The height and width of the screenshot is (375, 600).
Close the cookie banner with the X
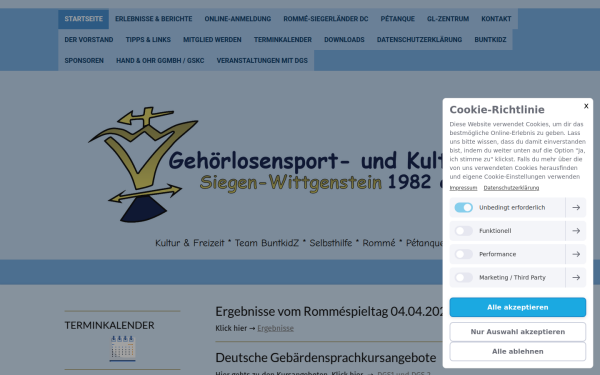(x=586, y=106)
